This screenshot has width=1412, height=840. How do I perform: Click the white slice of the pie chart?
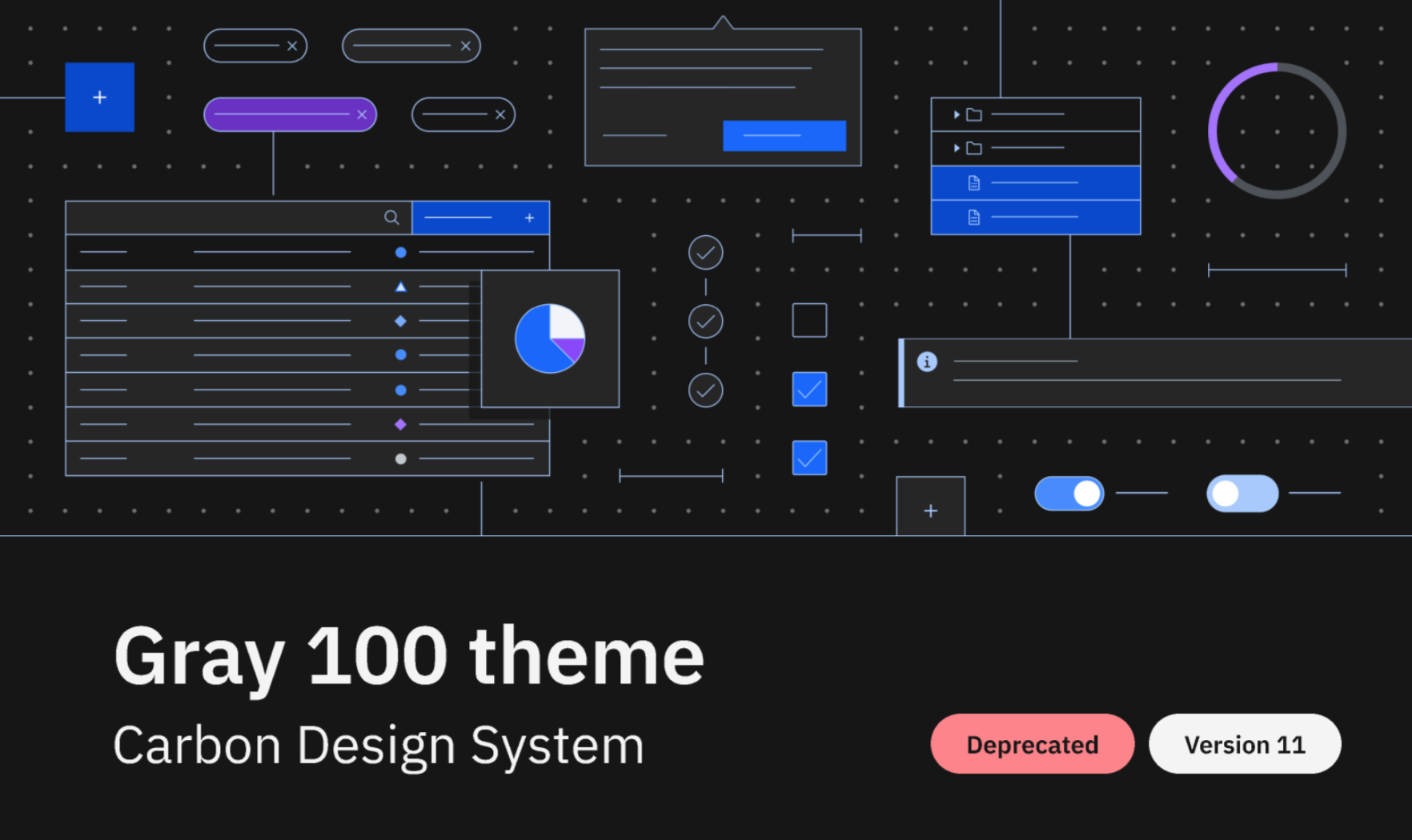point(566,322)
